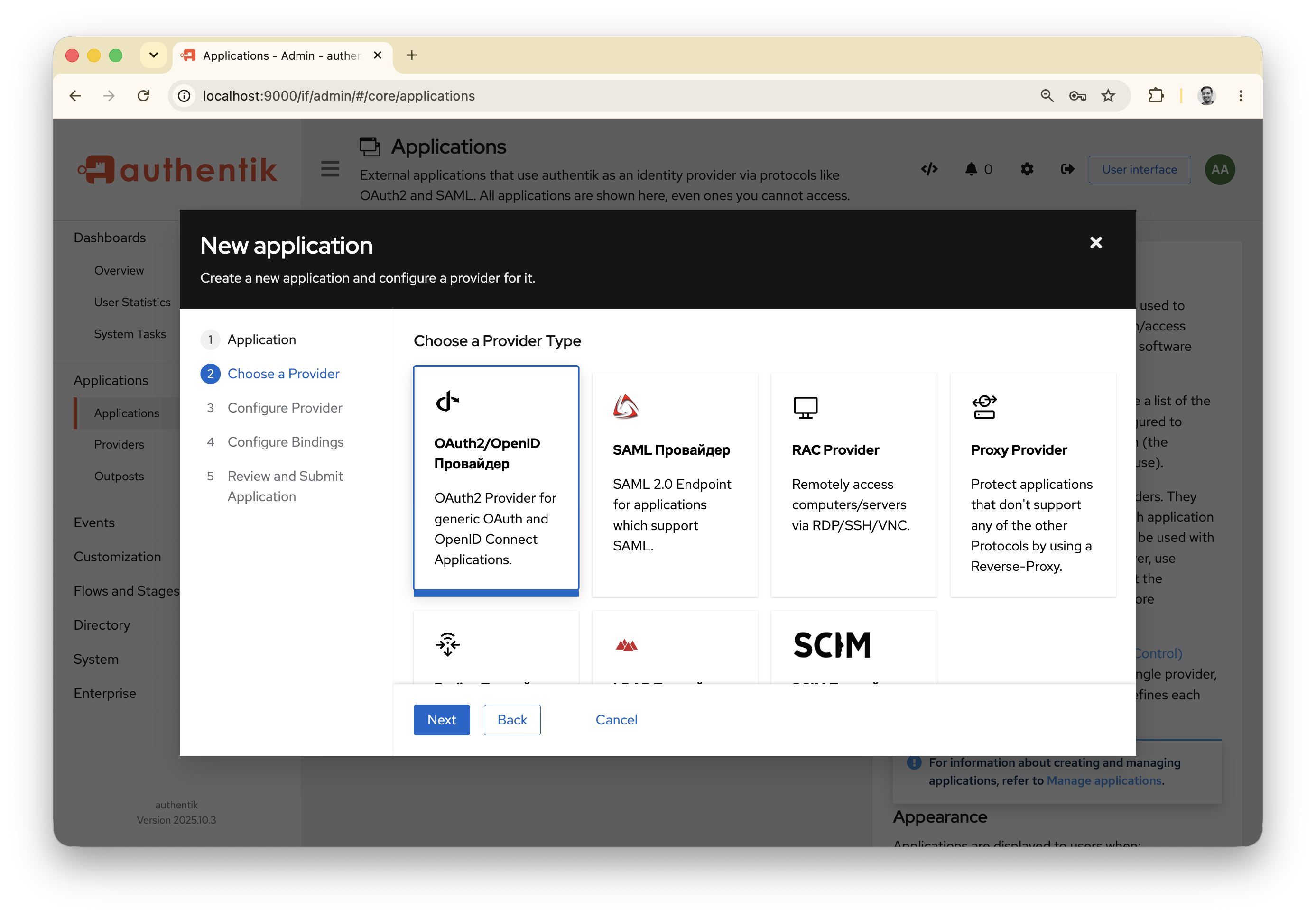Open a new browser tab
Viewport: 1316px width, 917px height.
411,55
